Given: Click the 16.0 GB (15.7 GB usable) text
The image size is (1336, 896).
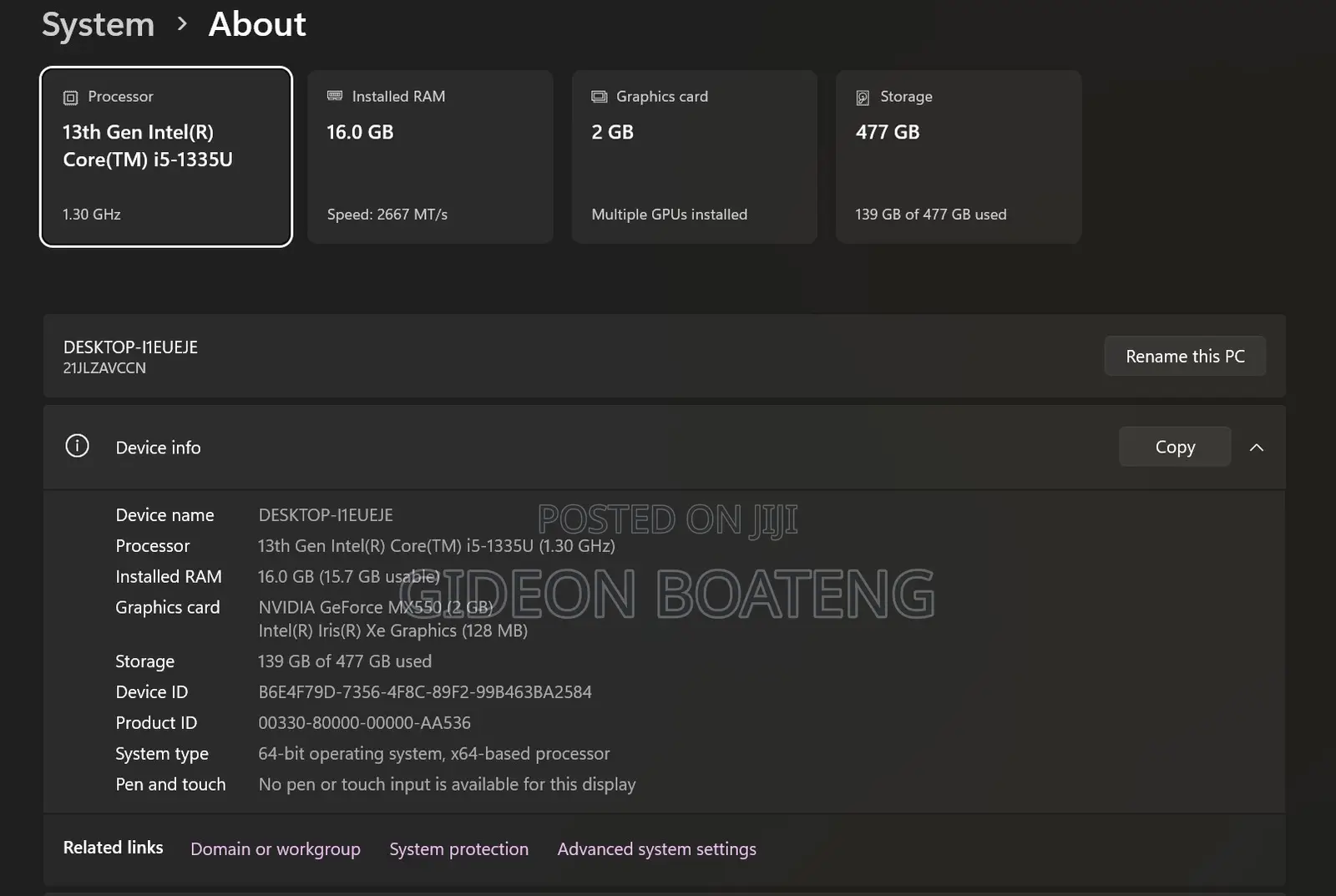Looking at the screenshot, I should click(349, 577).
